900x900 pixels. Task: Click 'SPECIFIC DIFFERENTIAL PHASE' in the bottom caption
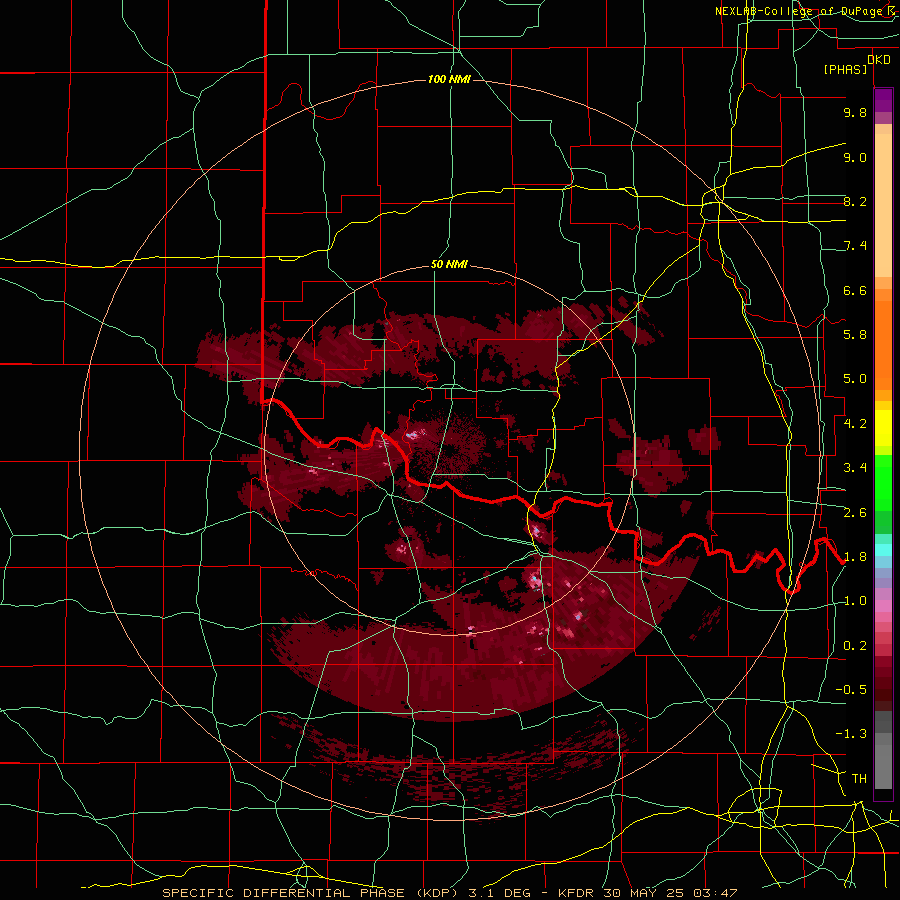pos(283,893)
